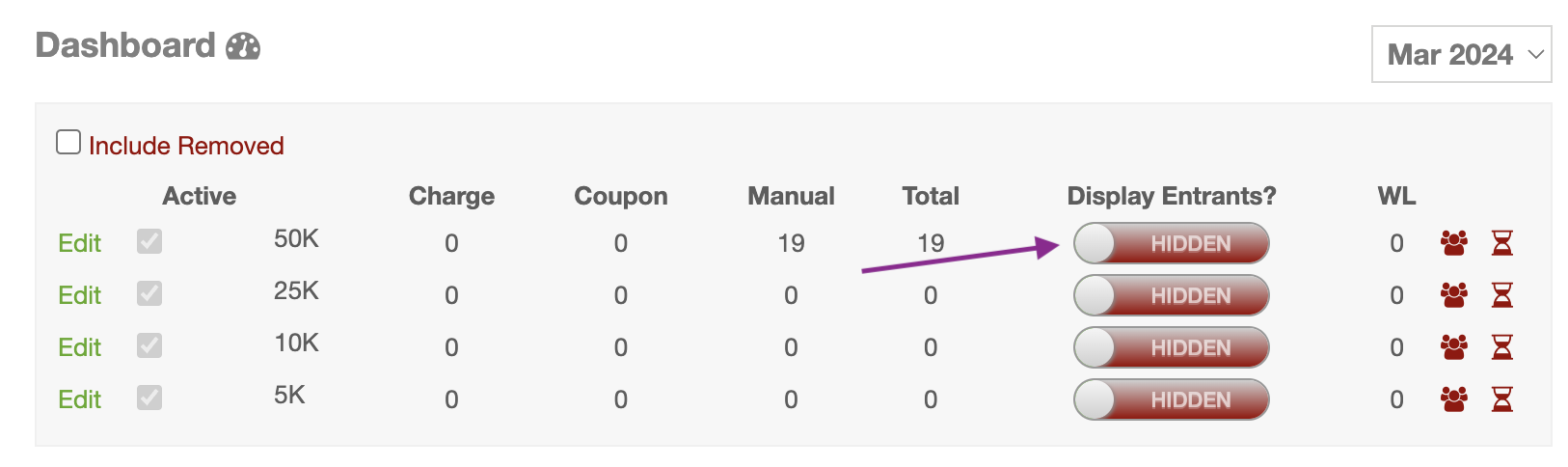Toggle Display Entrants switch for 10K
Screen dimensions: 1568x467
pyautogui.click(x=1171, y=347)
